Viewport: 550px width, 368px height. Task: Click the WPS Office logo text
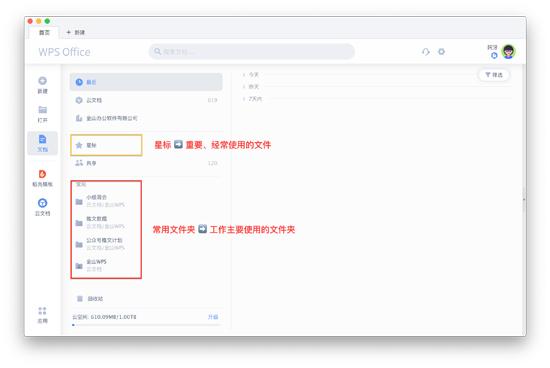tap(64, 52)
